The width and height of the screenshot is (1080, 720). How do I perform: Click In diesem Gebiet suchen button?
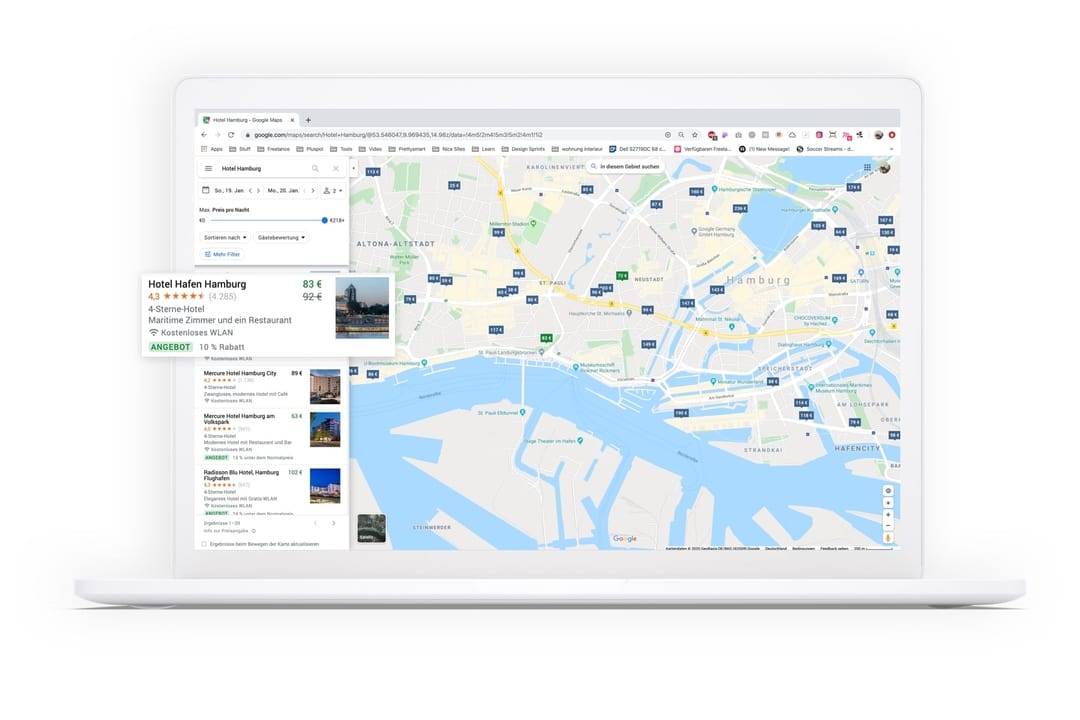[x=625, y=167]
